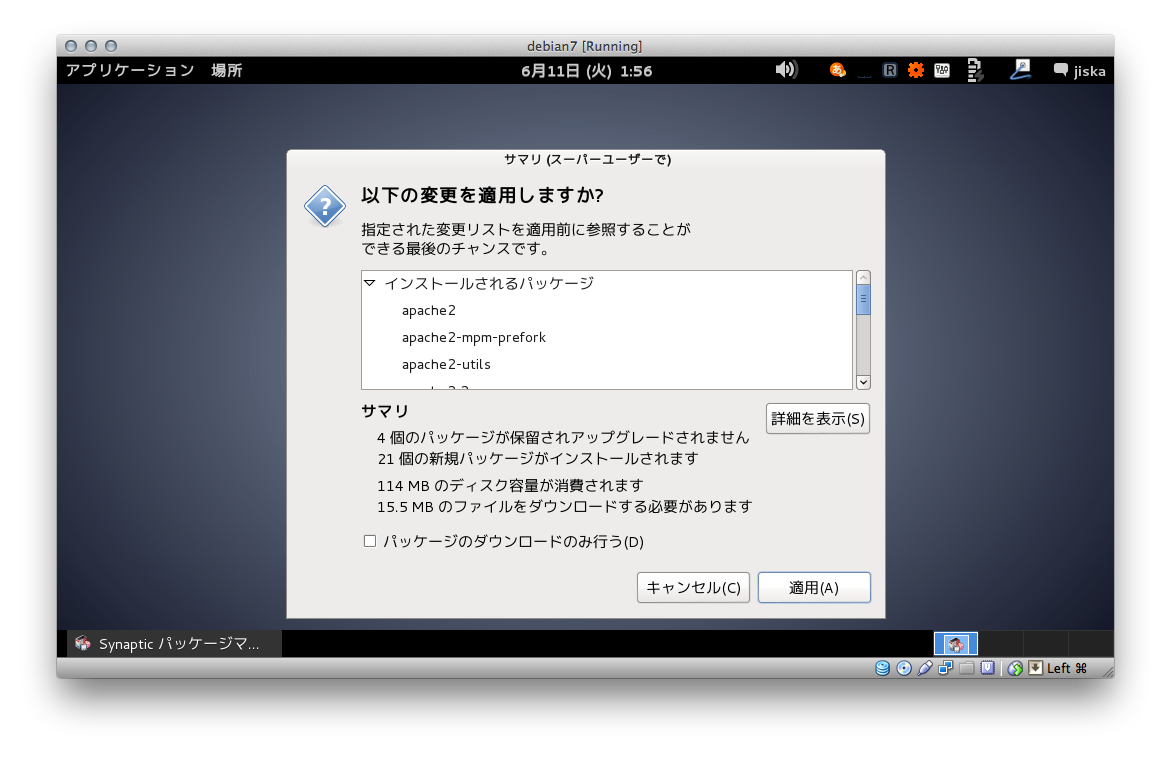Select the active workspace in the switcher
Screen dimensions: 1171x757
click(x=956, y=644)
